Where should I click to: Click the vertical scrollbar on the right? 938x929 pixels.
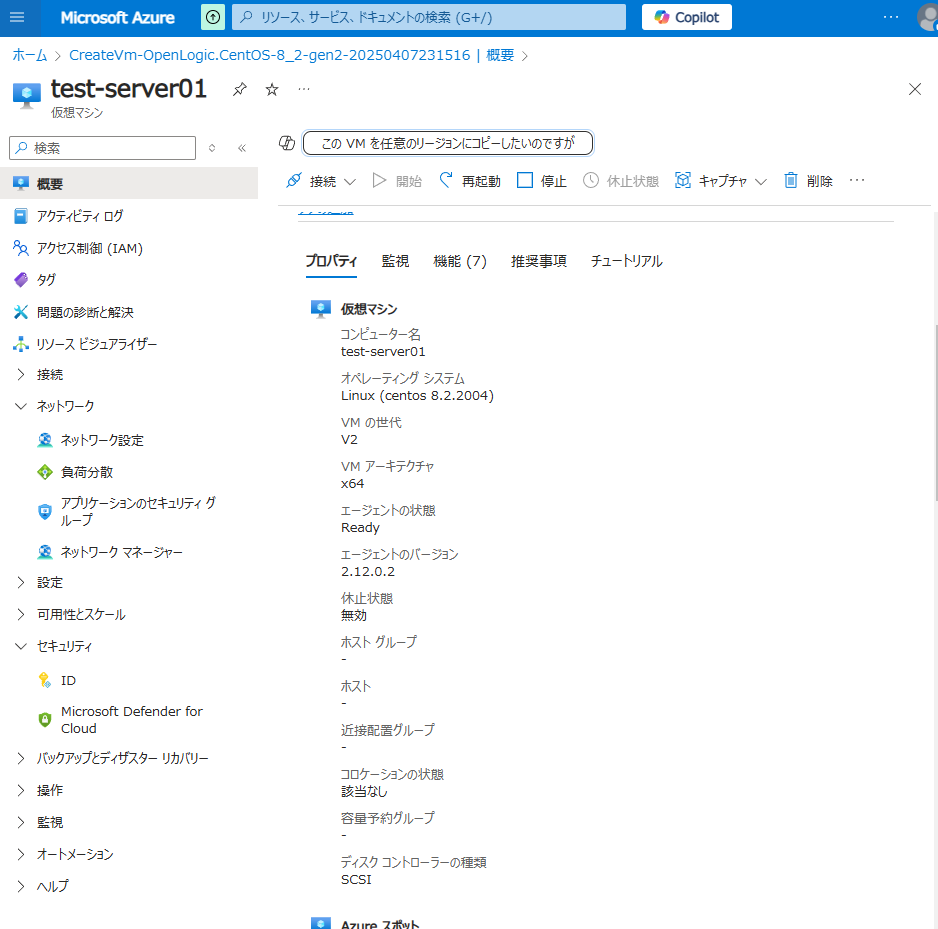934,412
